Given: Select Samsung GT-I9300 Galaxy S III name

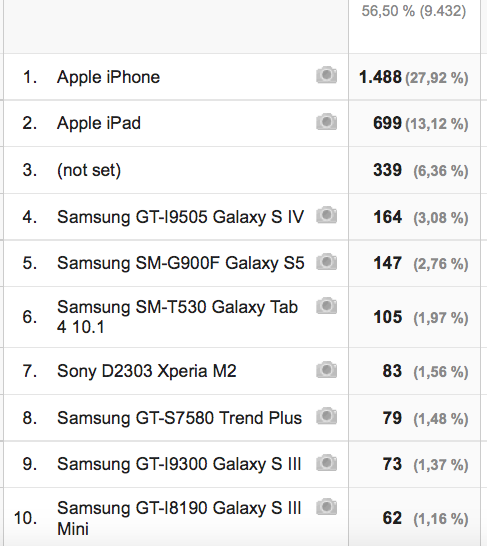Looking at the screenshot, I should pos(179,464).
